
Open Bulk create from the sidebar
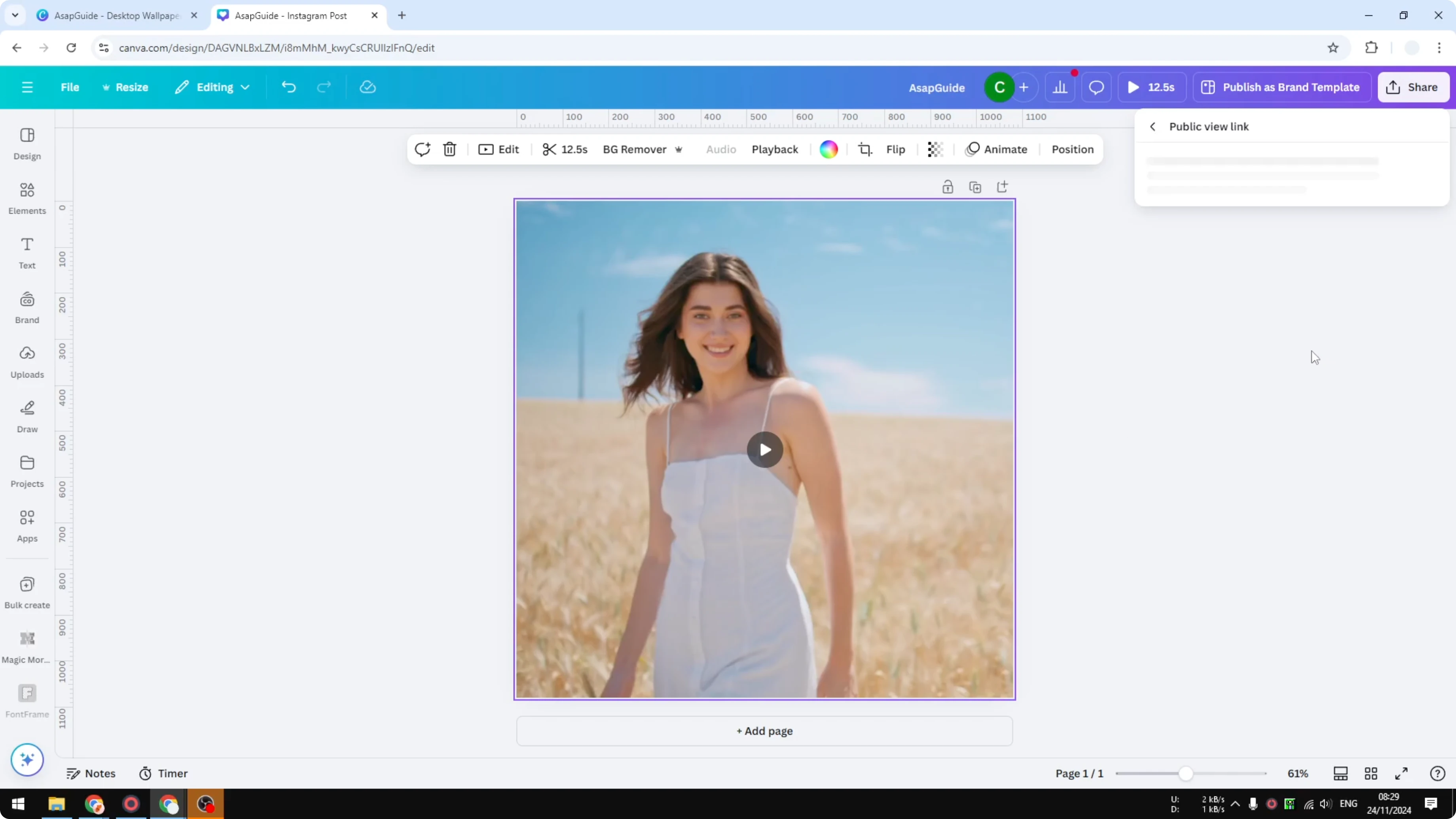click(x=27, y=591)
